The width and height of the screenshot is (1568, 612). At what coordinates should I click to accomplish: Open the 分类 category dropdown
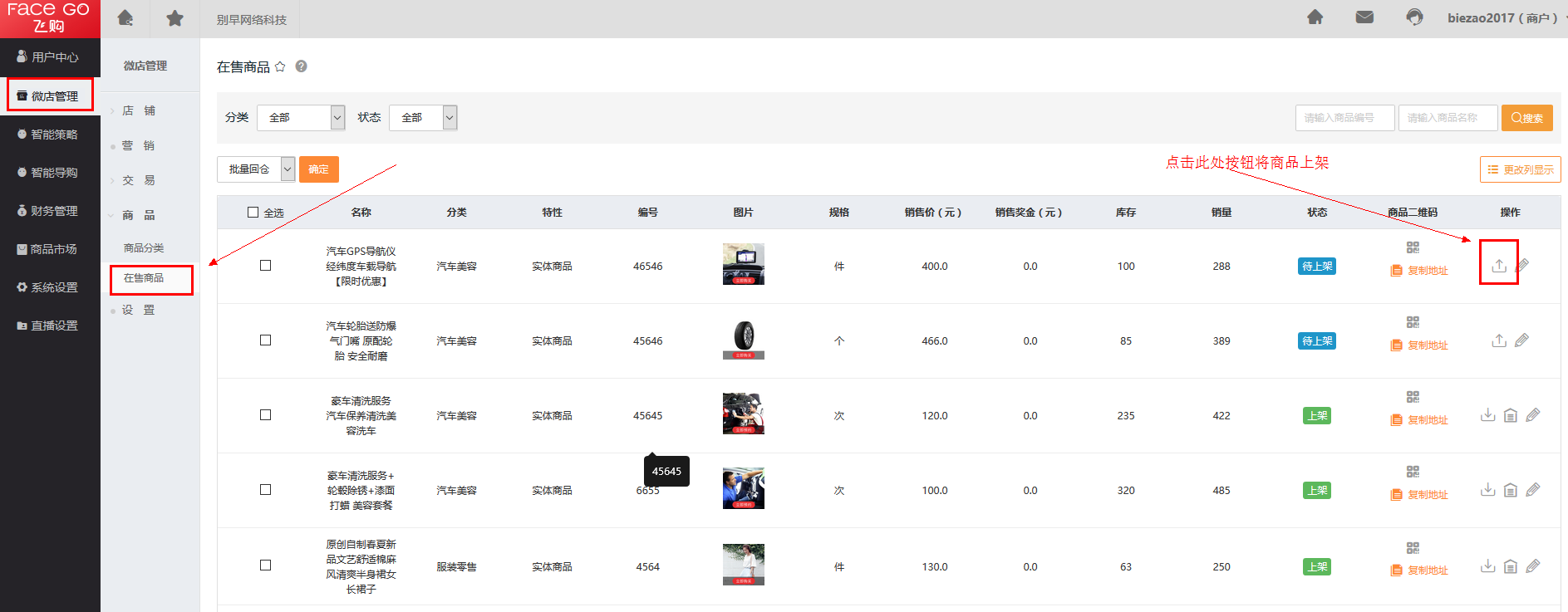tap(301, 118)
